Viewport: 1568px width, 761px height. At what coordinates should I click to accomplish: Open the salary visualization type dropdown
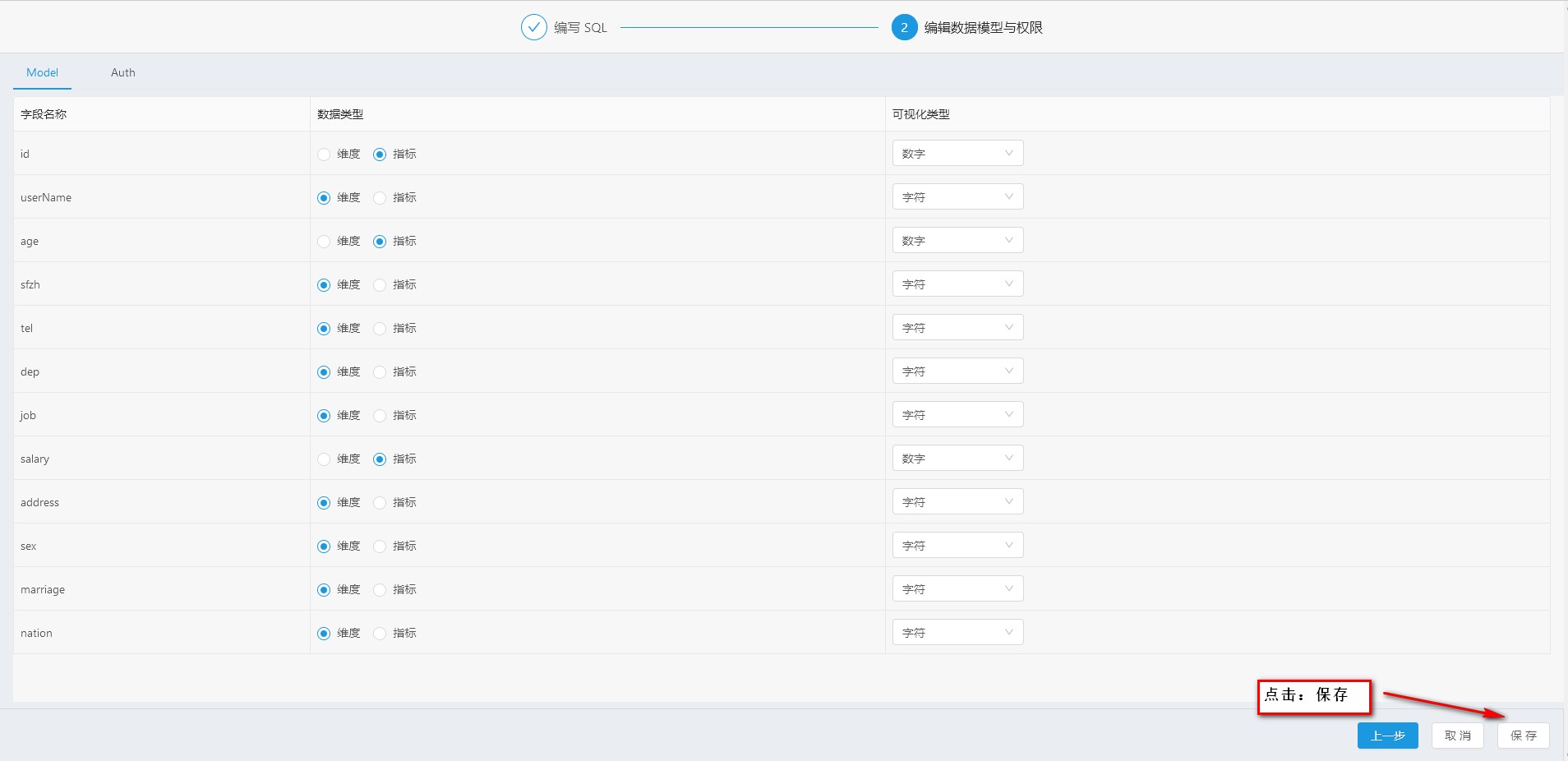pos(957,459)
